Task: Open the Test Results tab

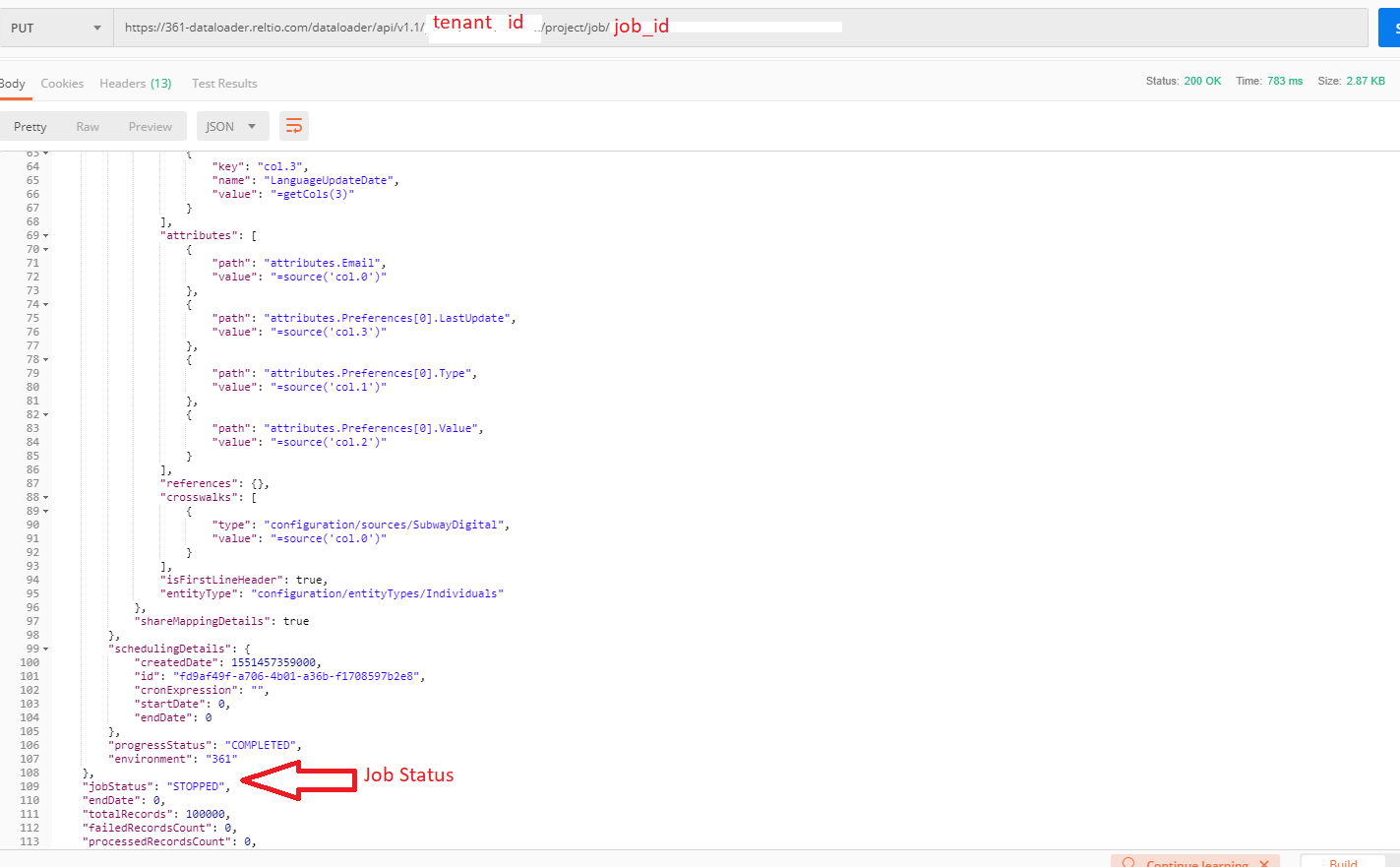Action: click(224, 84)
